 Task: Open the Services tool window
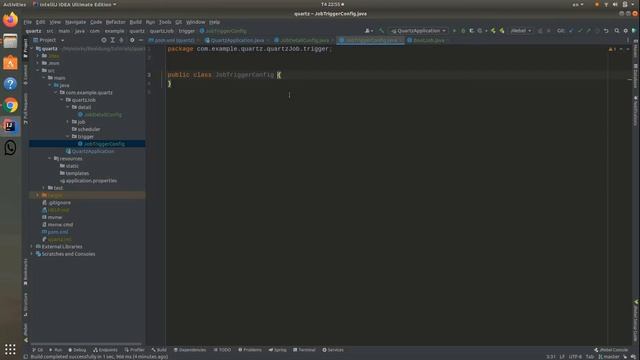click(x=333, y=350)
